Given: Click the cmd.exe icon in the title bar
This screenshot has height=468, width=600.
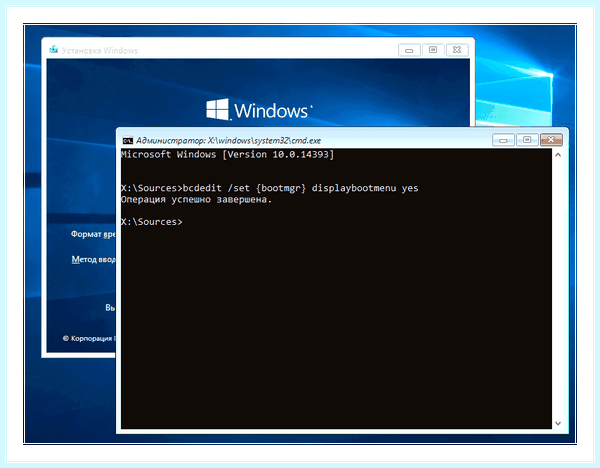Looking at the screenshot, I should (x=127, y=140).
